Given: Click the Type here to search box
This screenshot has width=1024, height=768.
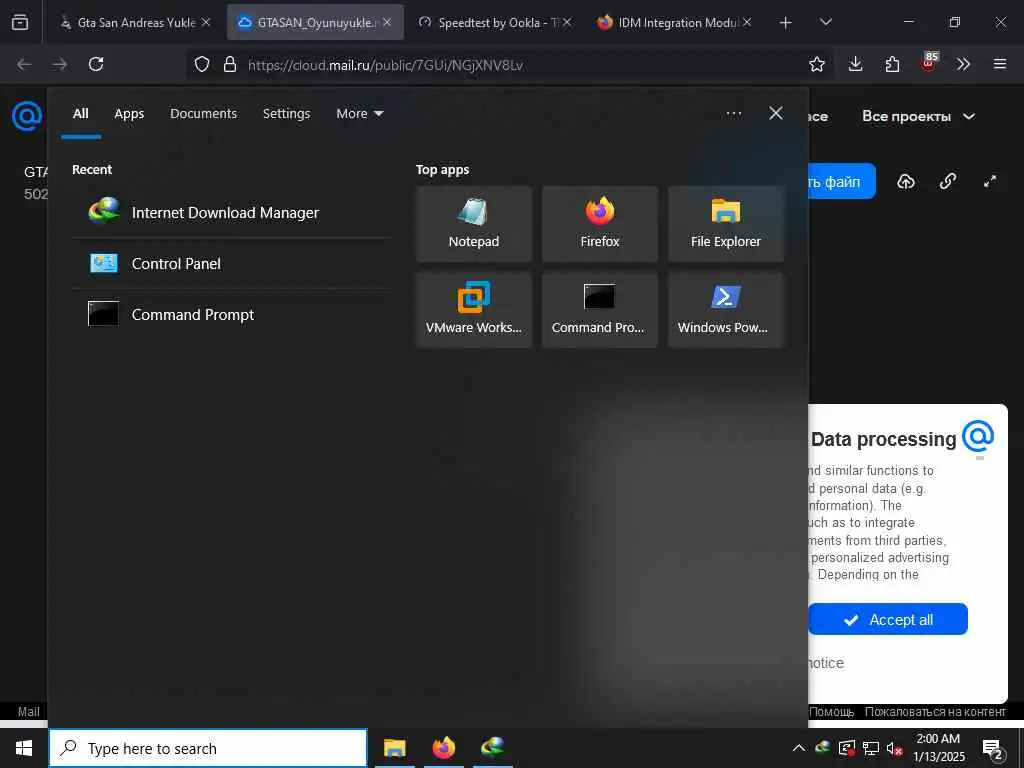Looking at the screenshot, I should (x=208, y=748).
